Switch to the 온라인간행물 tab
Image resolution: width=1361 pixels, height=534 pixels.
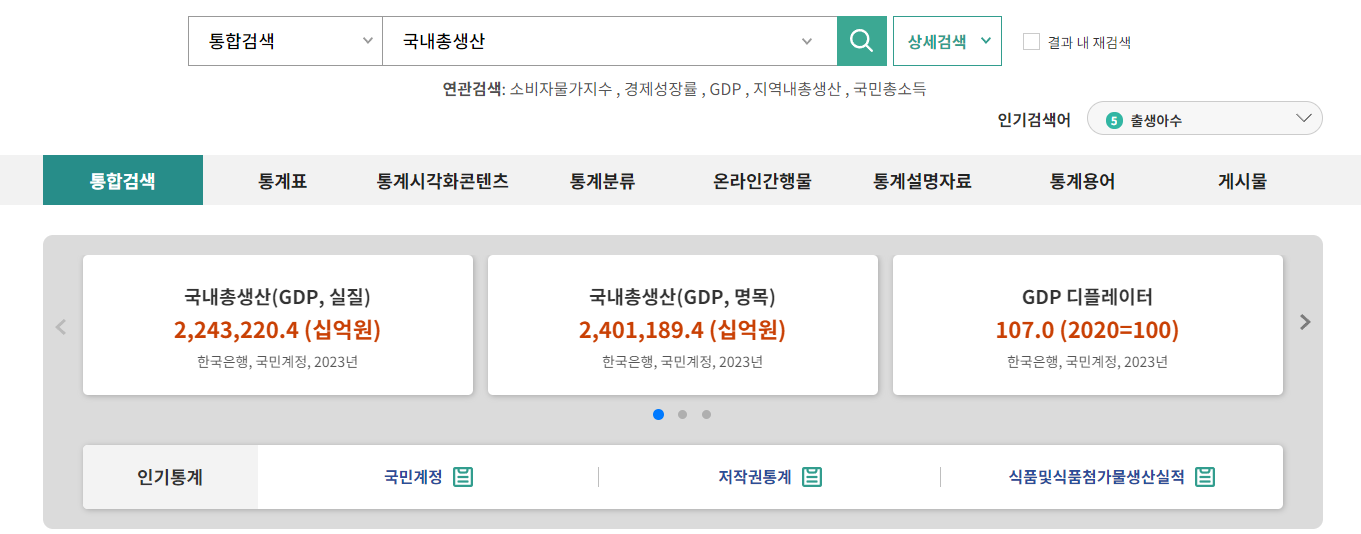[x=762, y=180]
